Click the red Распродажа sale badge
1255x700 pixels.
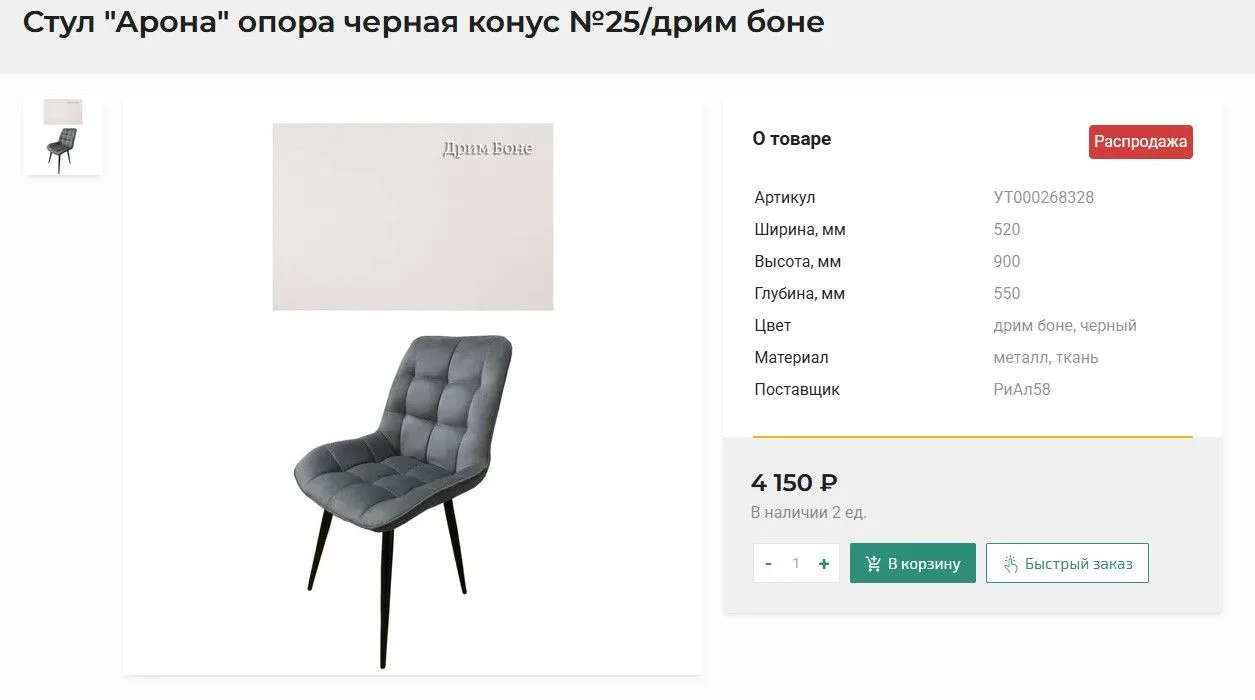point(1141,142)
